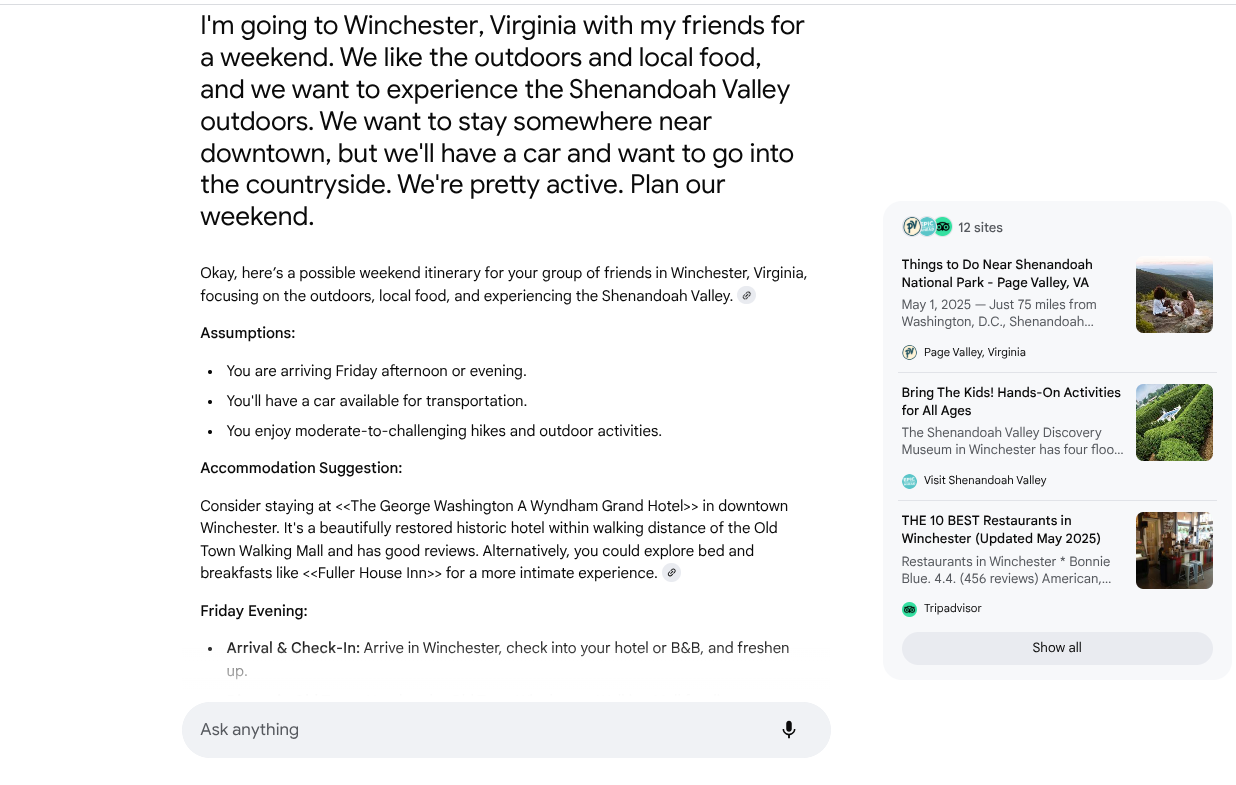The image size is (1236, 785).
Task: Click the Visit Shenandoah Valley source name
Action: [x=985, y=480]
